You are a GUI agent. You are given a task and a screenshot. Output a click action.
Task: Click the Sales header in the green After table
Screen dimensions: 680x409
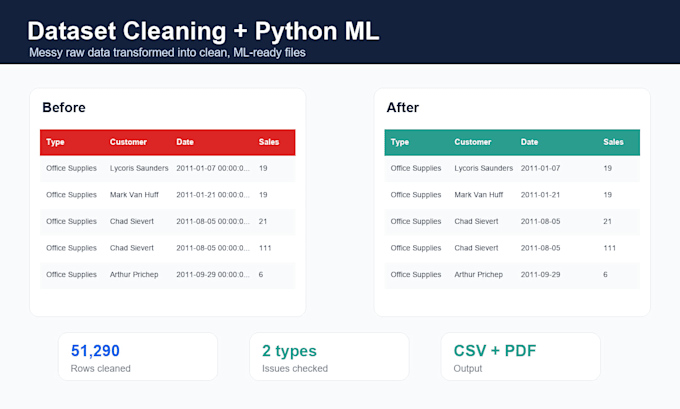pos(613,142)
